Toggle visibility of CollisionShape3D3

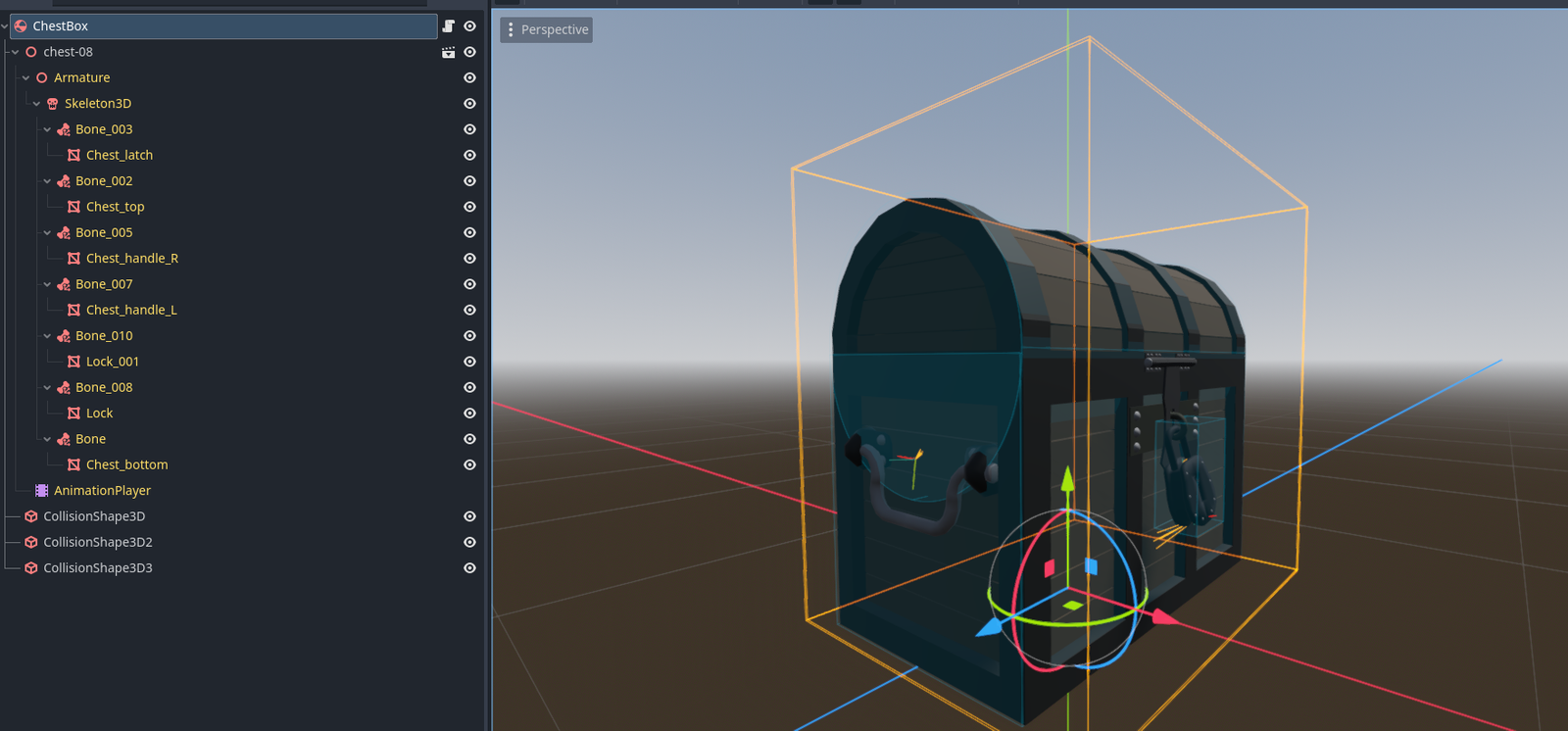(x=469, y=568)
